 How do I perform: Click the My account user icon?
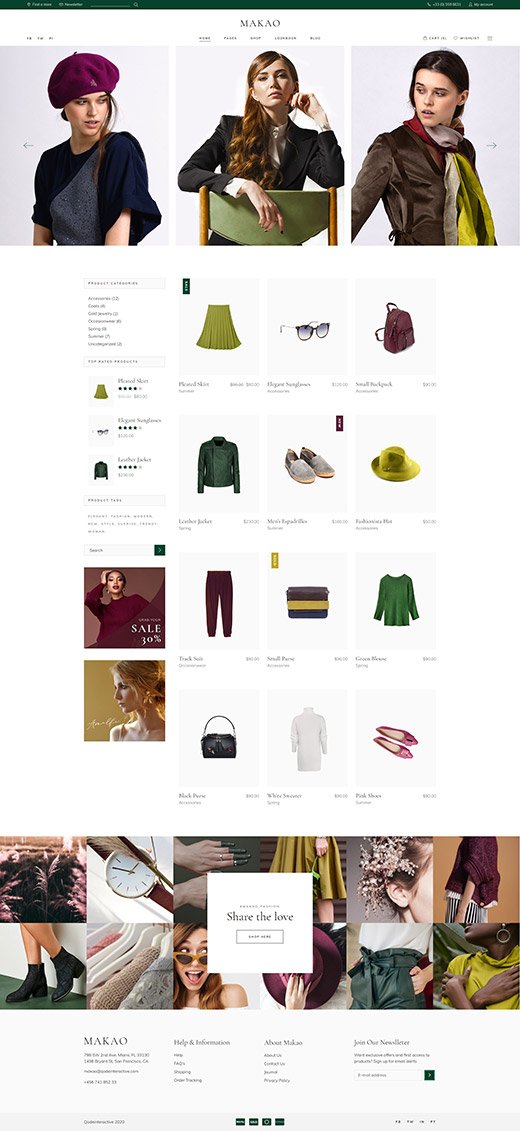[470, 4]
